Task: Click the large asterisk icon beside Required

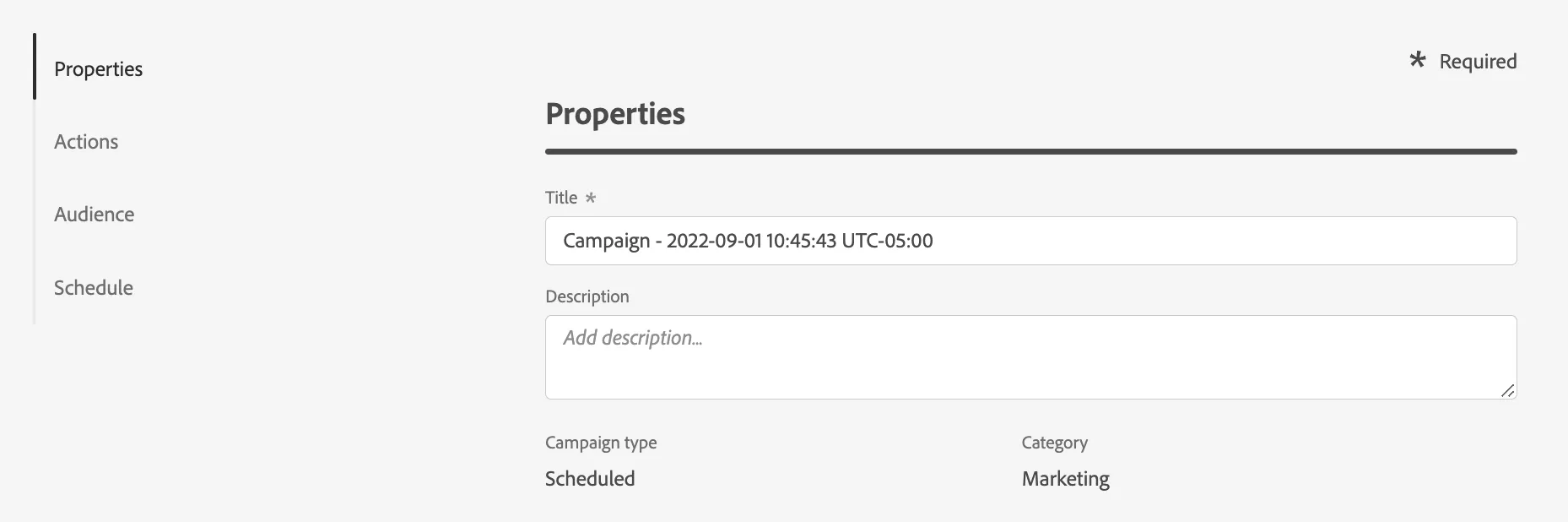Action: pyautogui.click(x=1418, y=59)
